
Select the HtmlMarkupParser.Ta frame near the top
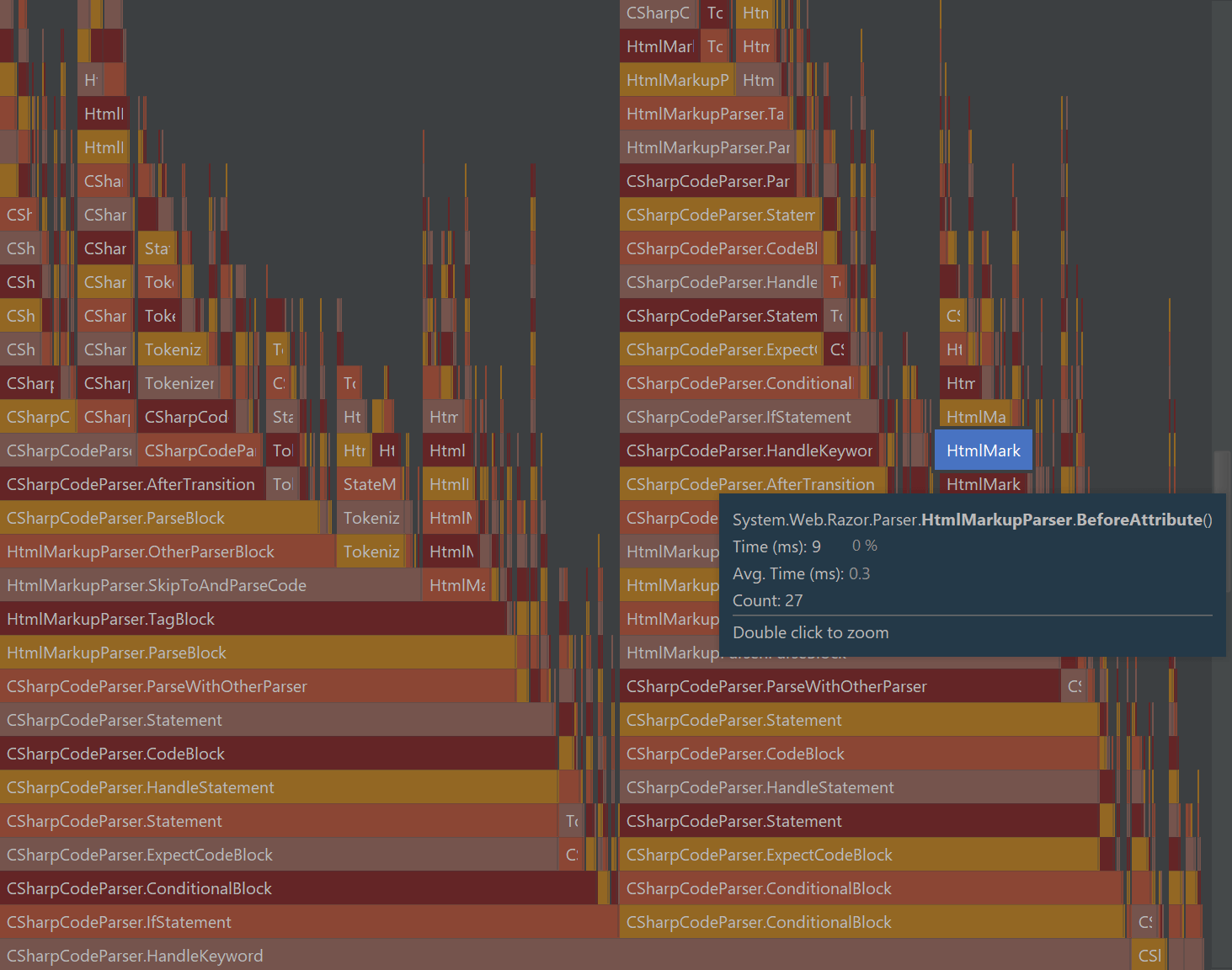[x=704, y=114]
